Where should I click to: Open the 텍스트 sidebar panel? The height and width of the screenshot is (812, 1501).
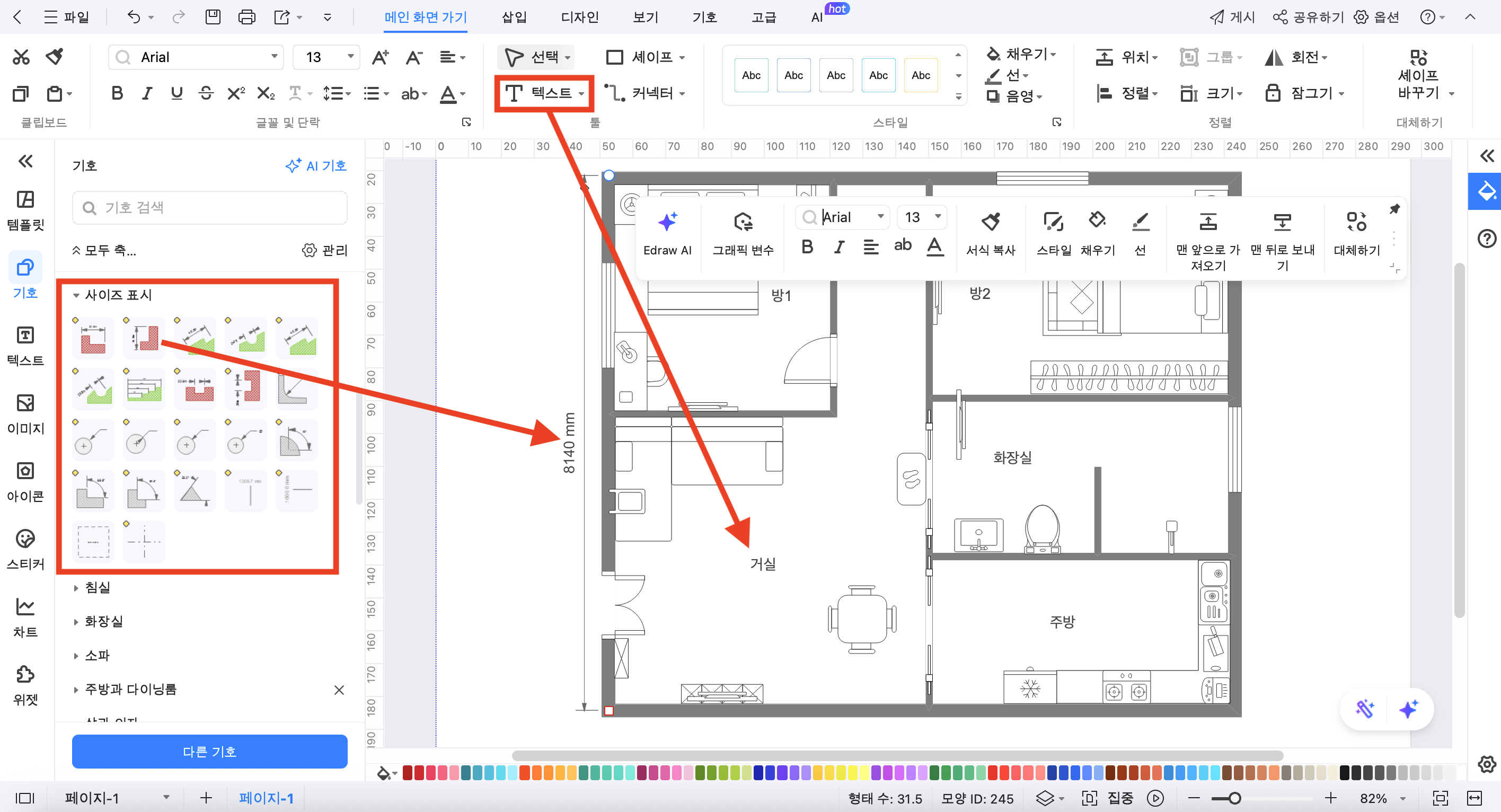point(25,346)
